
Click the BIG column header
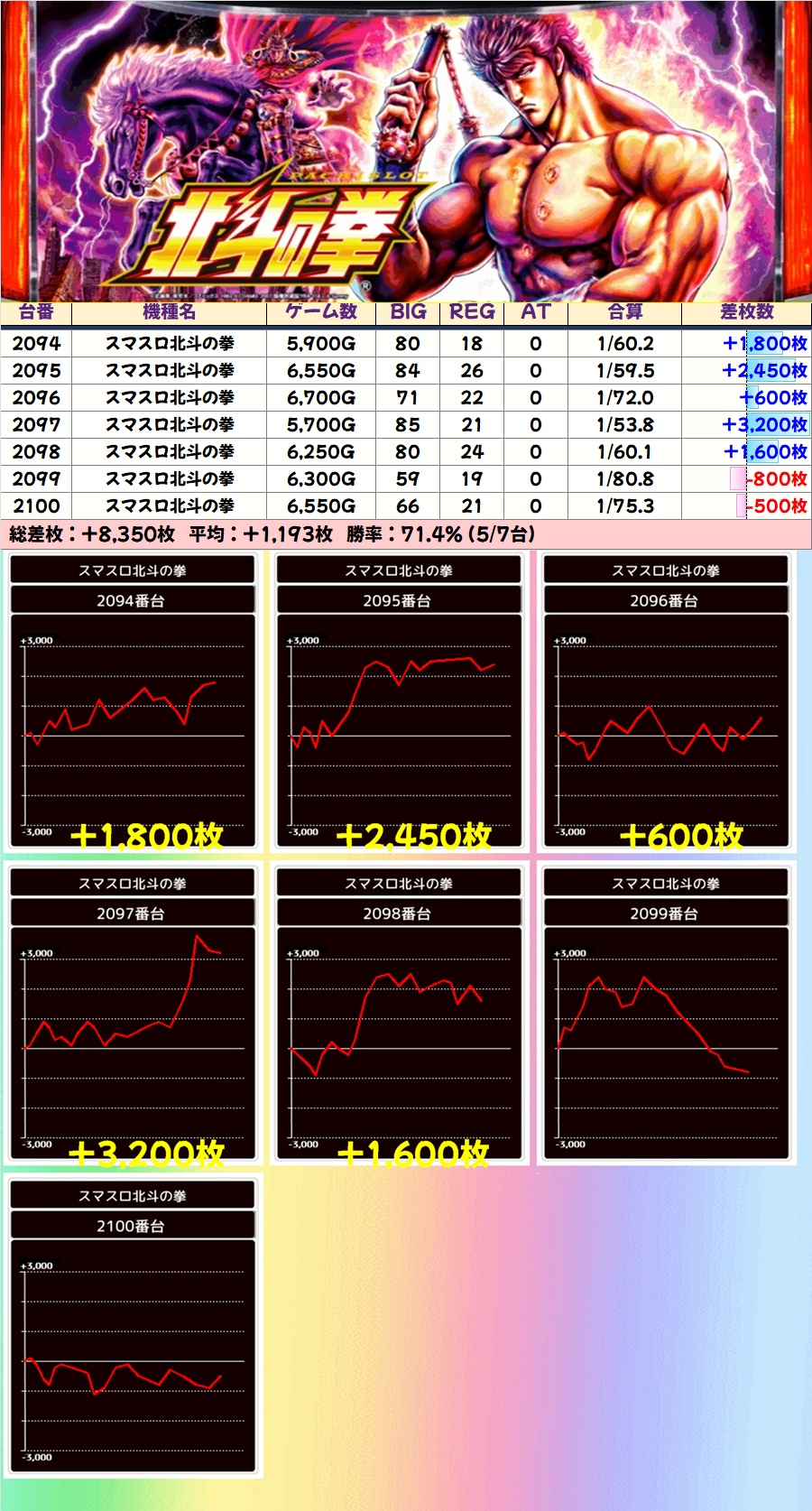click(x=408, y=312)
